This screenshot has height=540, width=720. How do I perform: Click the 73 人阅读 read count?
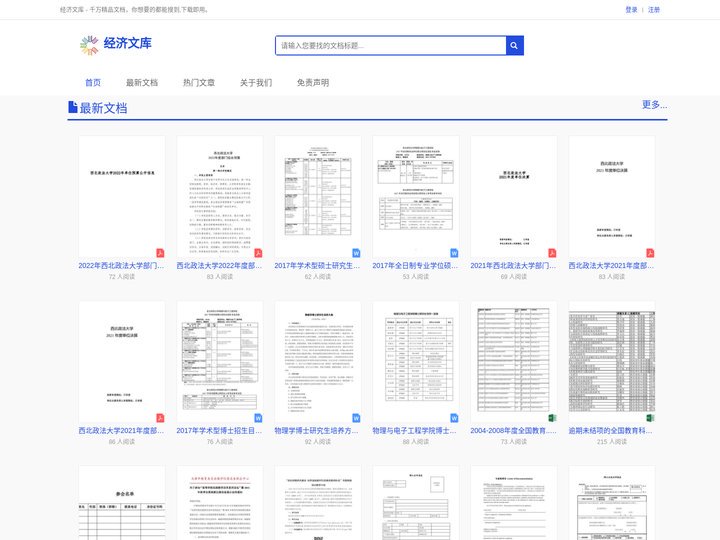click(x=513, y=442)
